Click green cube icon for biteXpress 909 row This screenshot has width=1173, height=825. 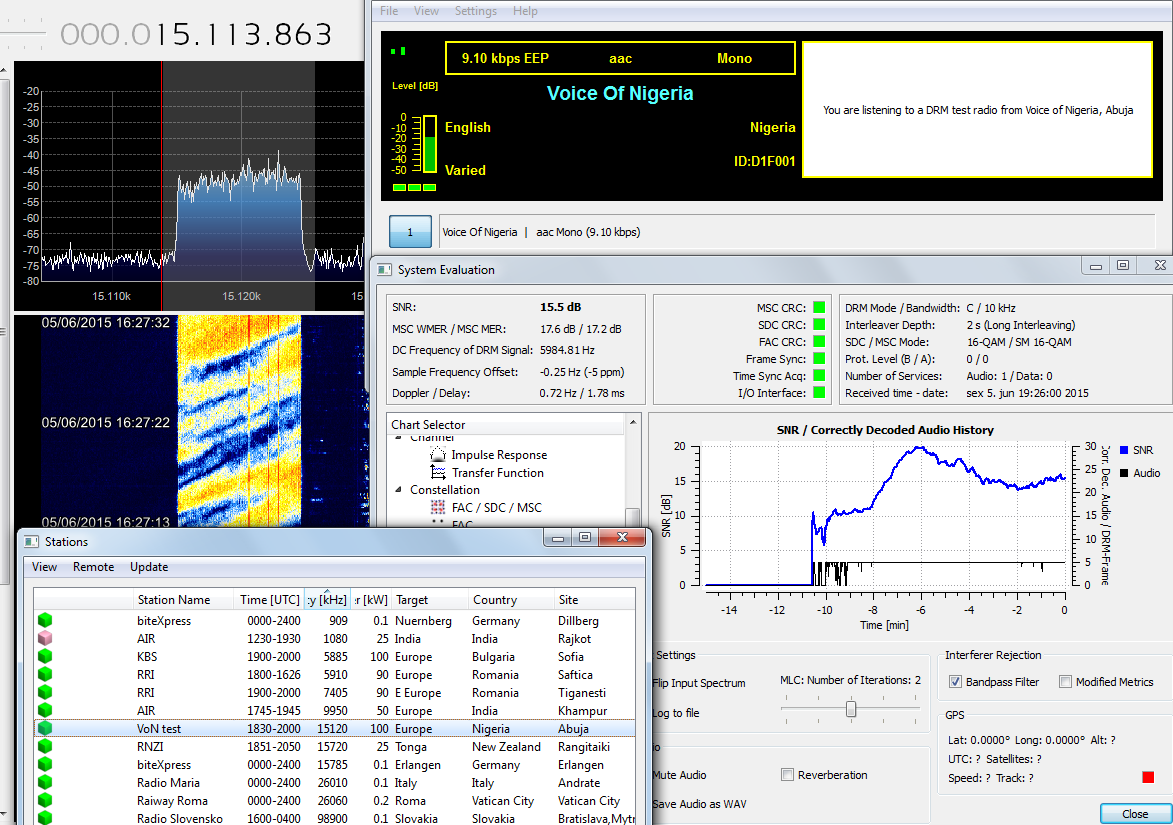45,620
